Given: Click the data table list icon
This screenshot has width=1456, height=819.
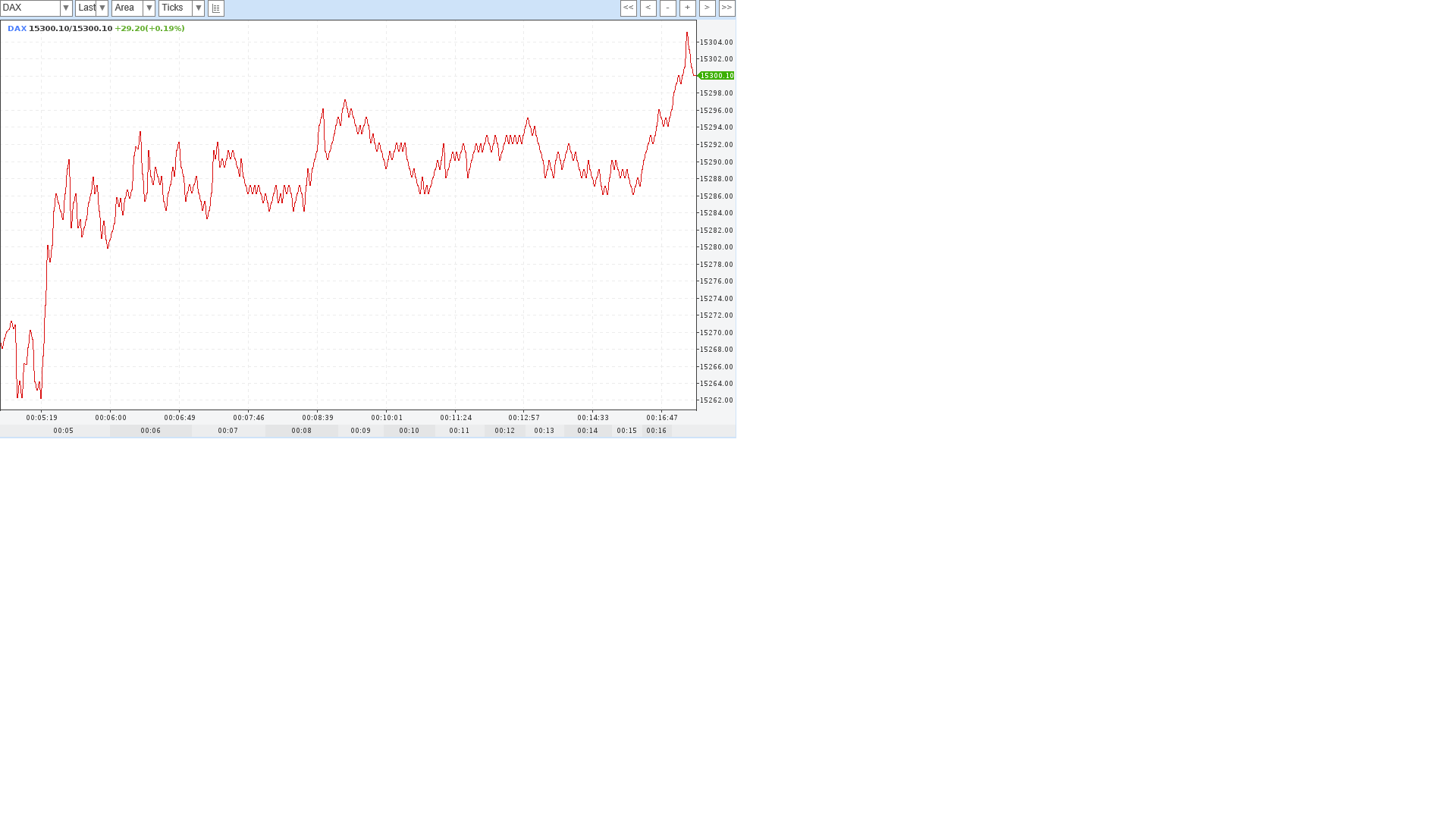Looking at the screenshot, I should click(x=216, y=8).
